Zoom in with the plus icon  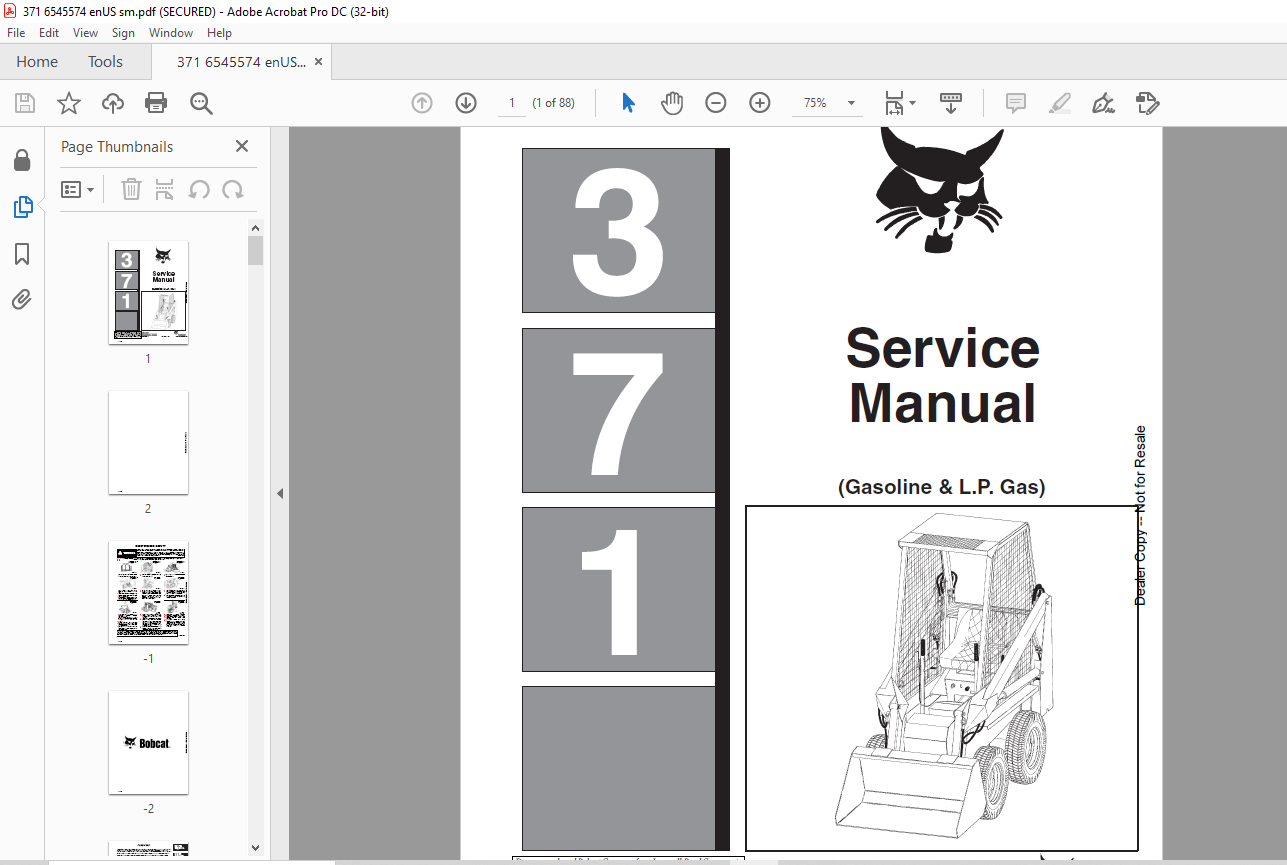tap(760, 103)
